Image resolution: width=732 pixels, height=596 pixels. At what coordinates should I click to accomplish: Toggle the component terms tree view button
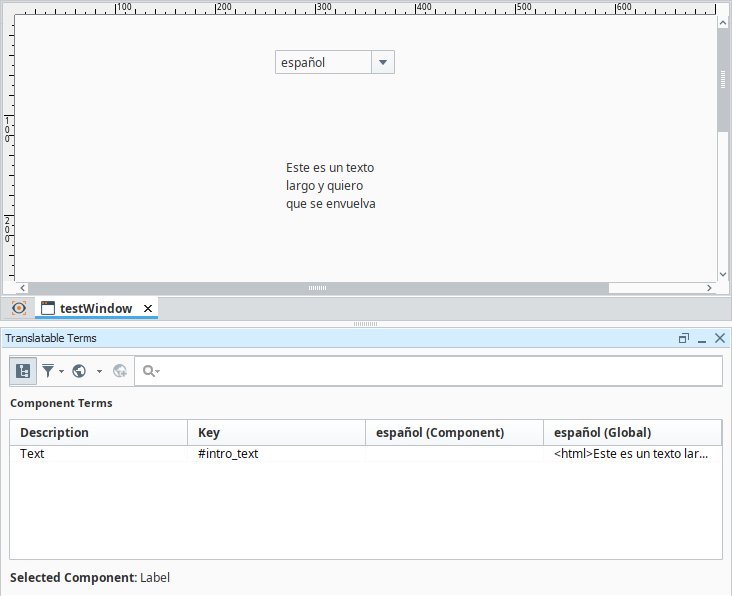pyautogui.click(x=23, y=371)
